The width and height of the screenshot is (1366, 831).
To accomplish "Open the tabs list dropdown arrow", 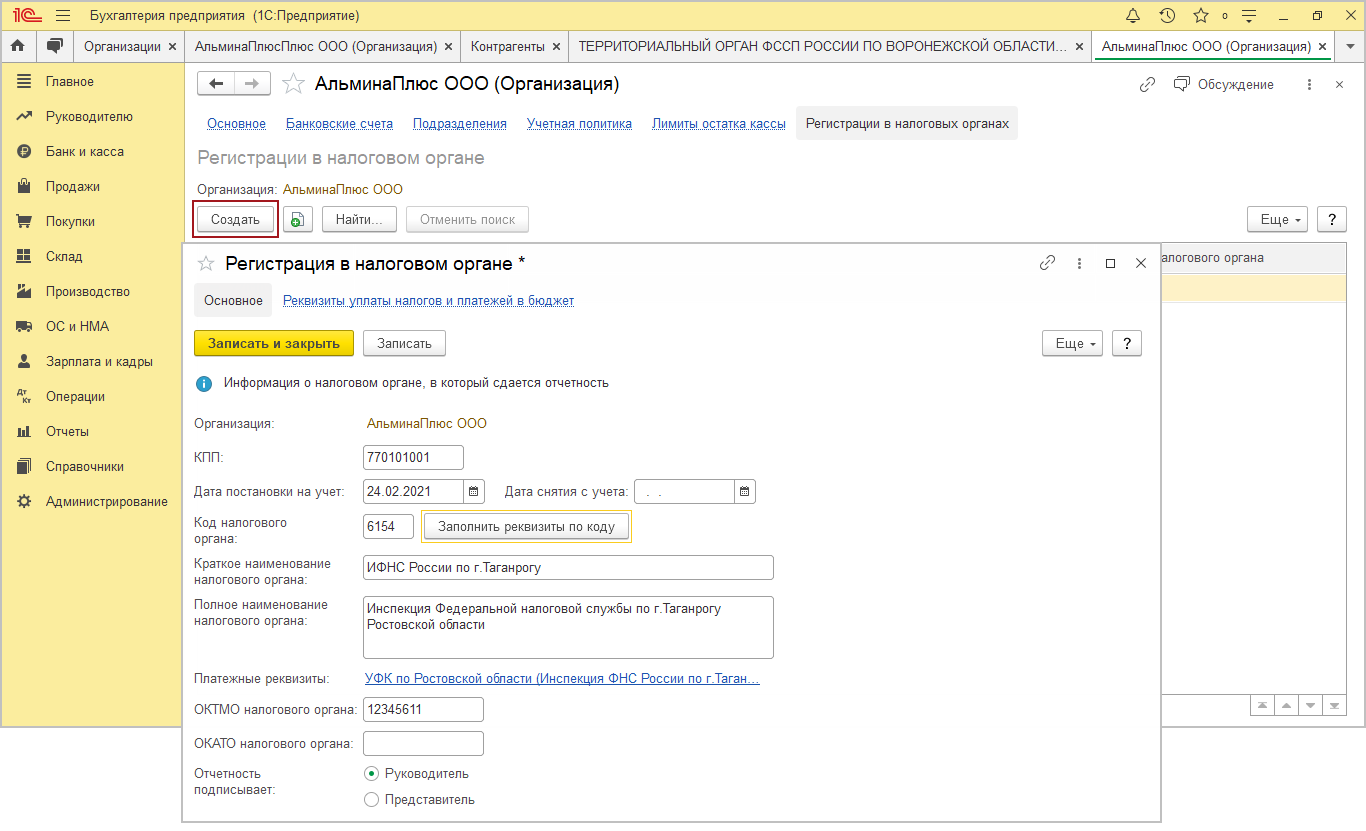I will (x=1351, y=46).
